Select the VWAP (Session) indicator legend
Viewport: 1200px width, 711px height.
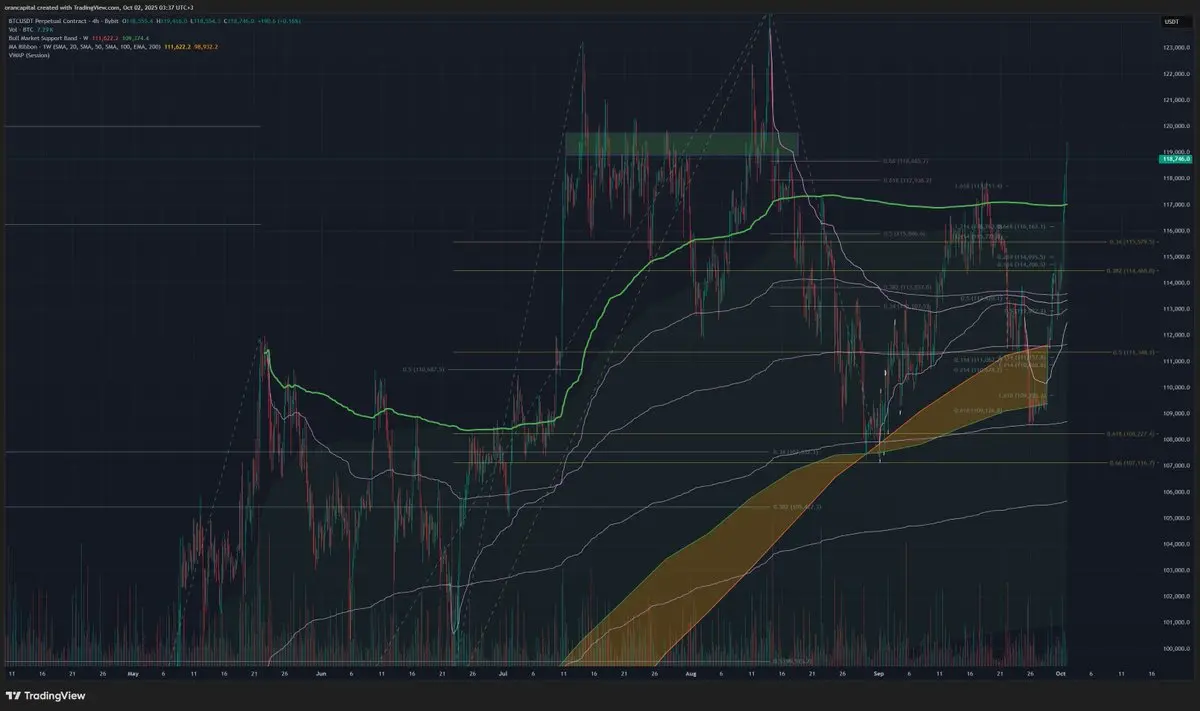click(30, 56)
